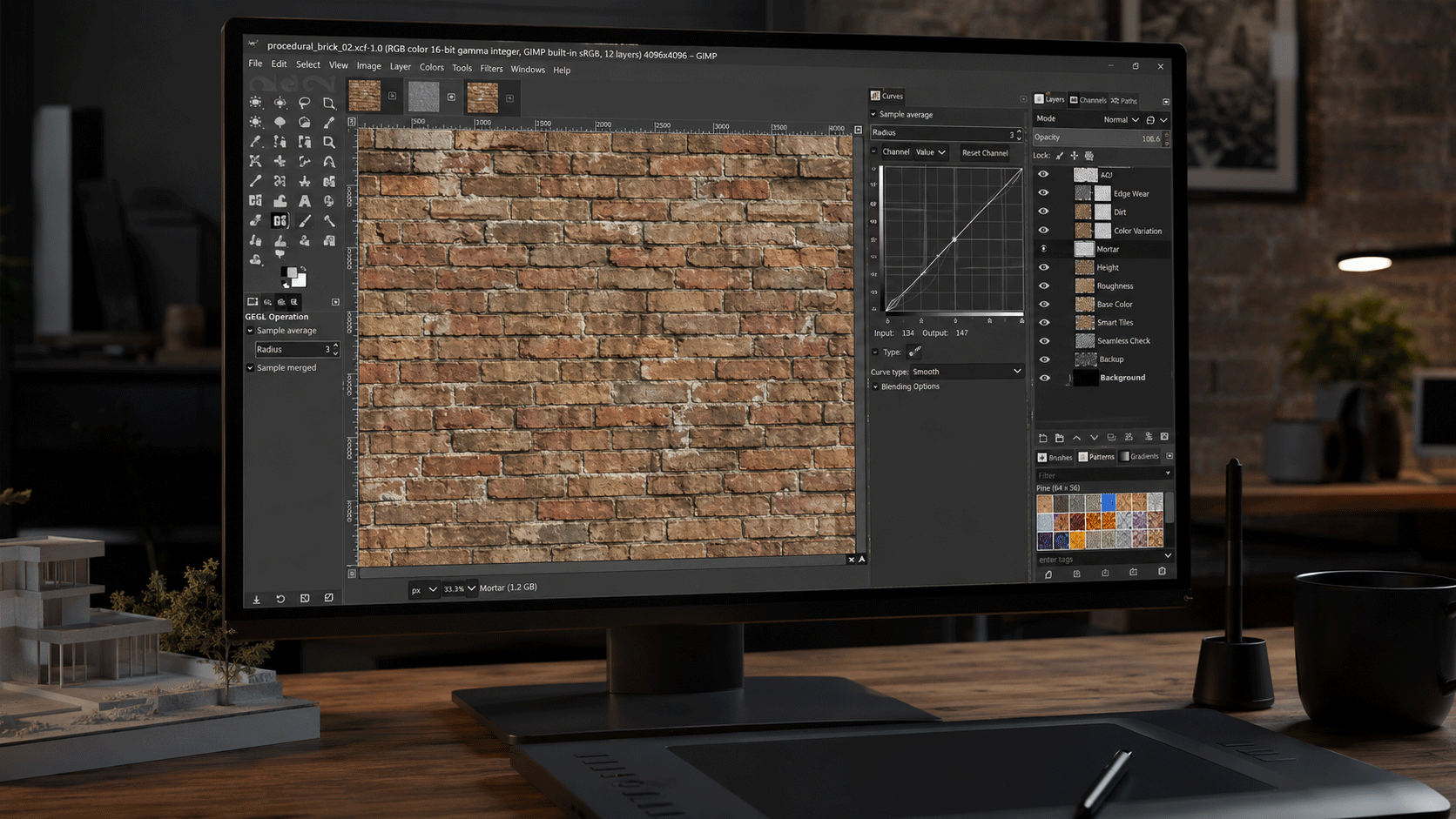Screen dimensions: 1456x819
Task: Open the layer Mode Normal dropdown
Action: tap(1121, 119)
